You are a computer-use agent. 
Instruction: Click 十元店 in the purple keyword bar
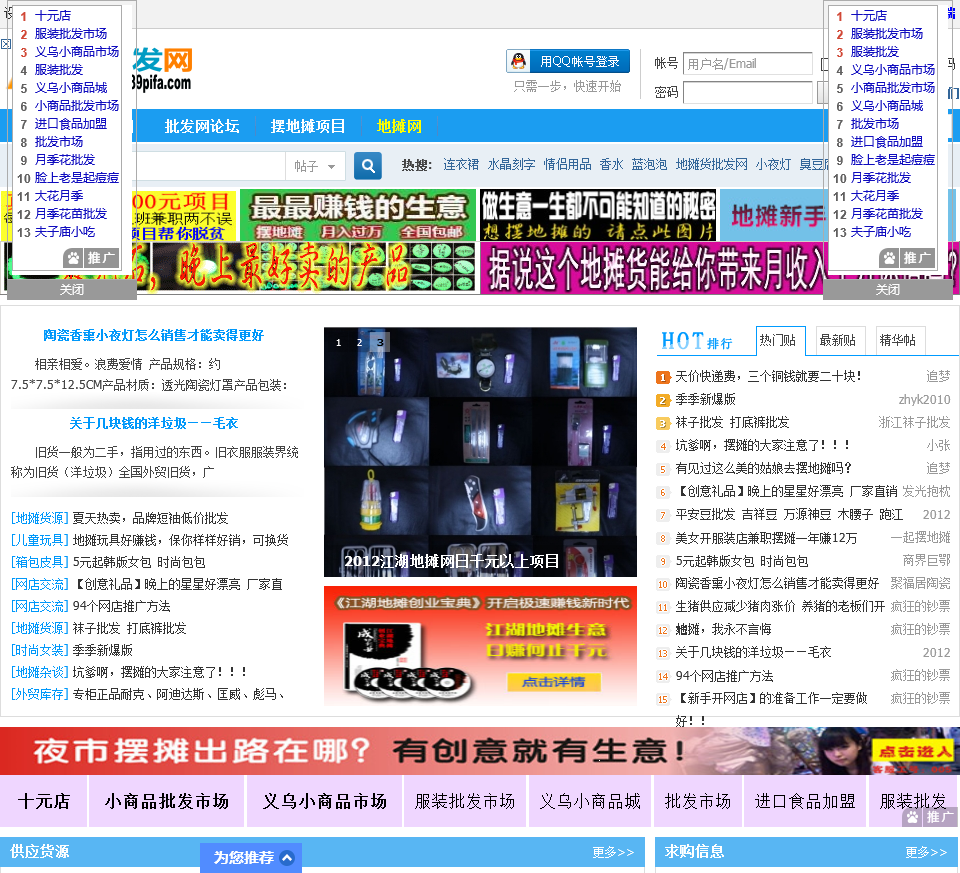pos(43,801)
